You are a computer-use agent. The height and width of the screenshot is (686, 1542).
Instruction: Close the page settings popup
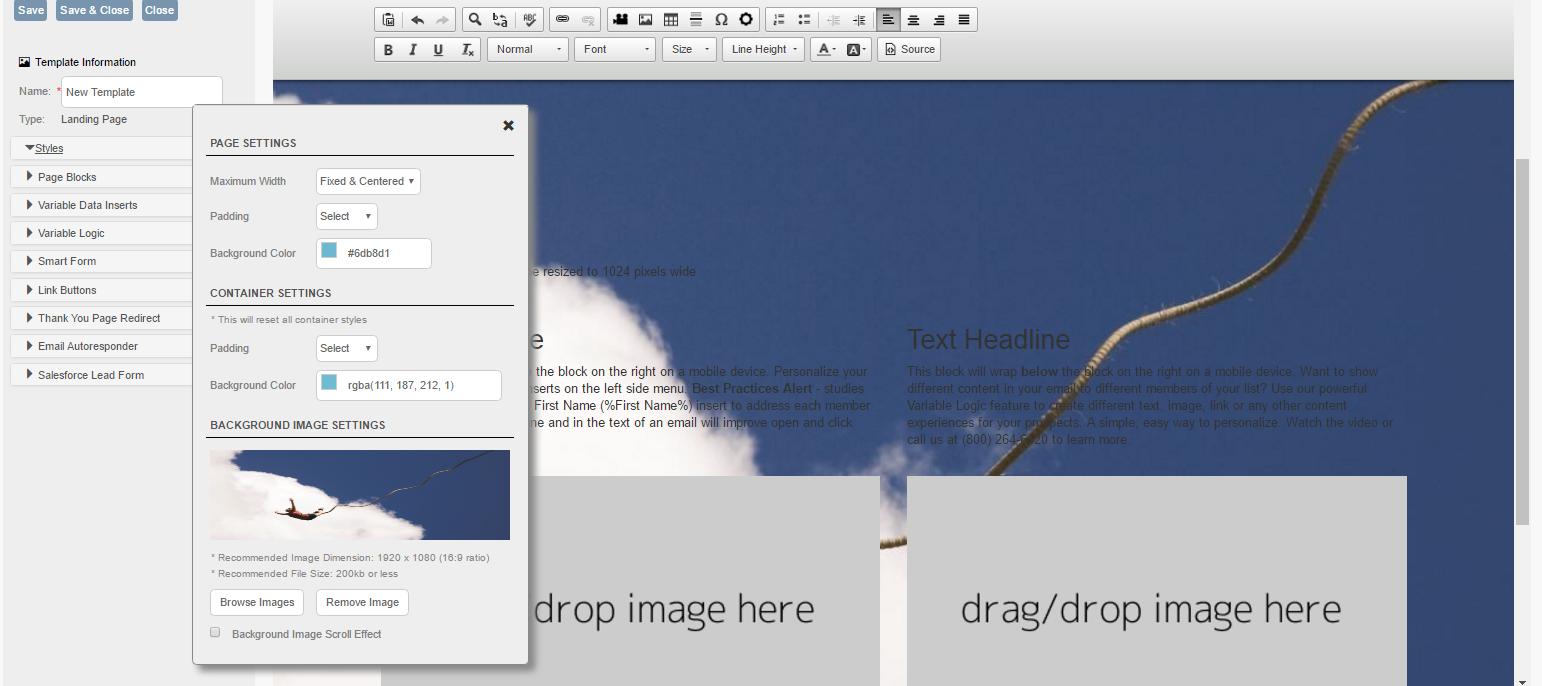(x=508, y=125)
